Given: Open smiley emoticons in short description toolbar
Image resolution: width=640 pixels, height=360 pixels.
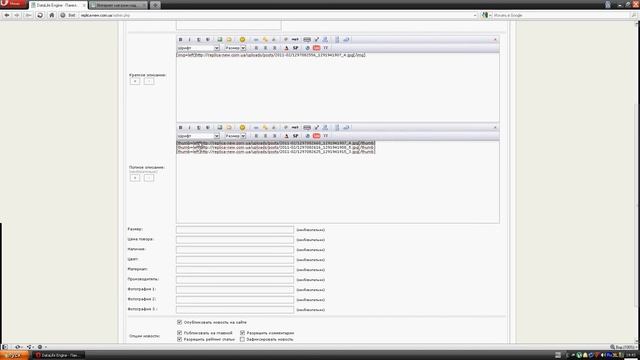Looking at the screenshot, I should point(242,40).
